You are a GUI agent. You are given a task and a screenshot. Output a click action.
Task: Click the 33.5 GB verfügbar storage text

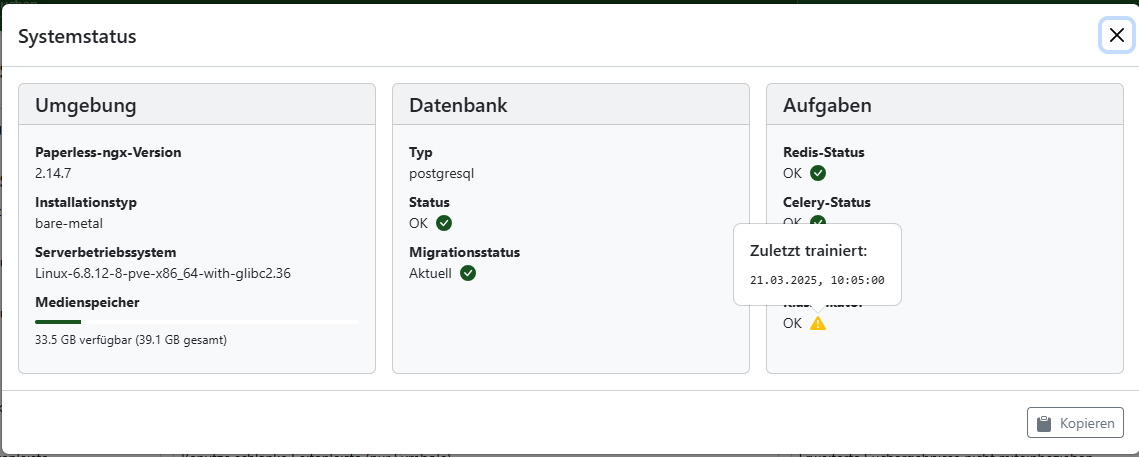(x=131, y=339)
